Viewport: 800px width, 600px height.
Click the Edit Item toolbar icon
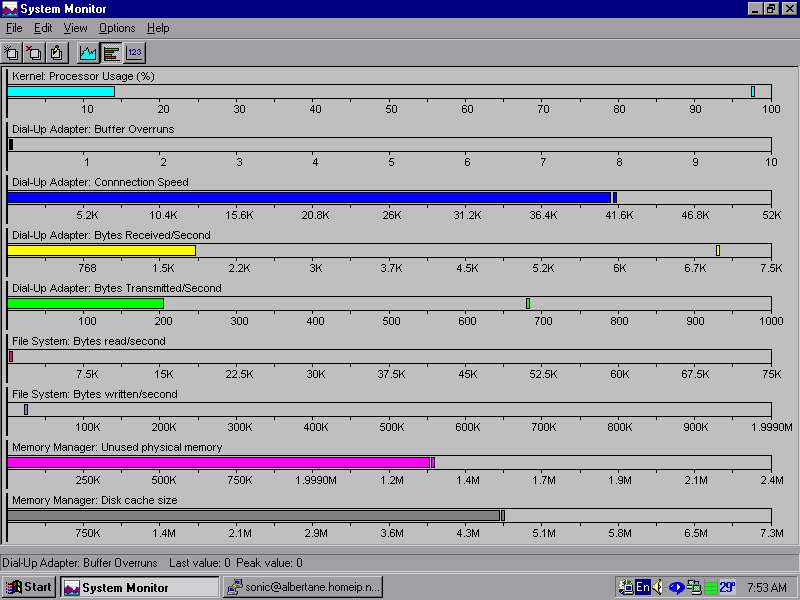56,52
